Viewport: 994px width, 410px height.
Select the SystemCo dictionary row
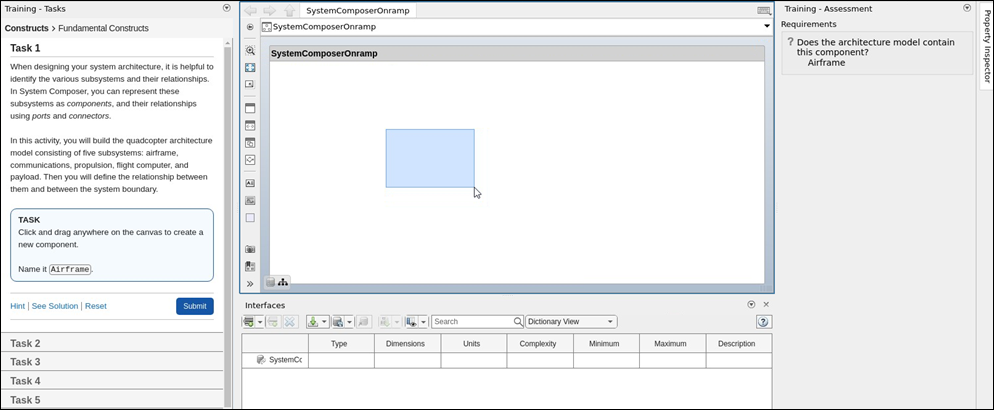(x=275, y=360)
